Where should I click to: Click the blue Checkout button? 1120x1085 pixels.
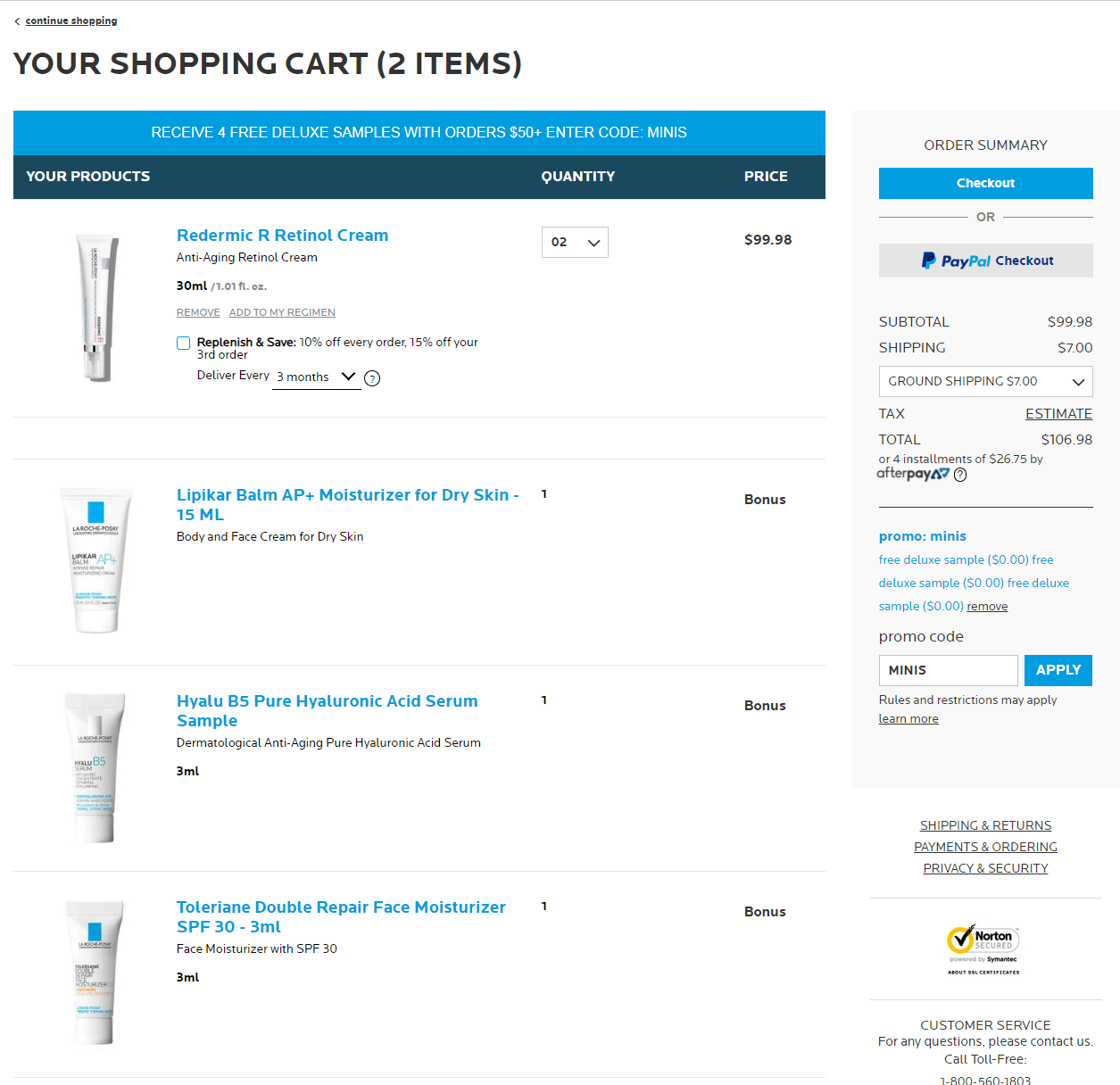[x=985, y=183]
